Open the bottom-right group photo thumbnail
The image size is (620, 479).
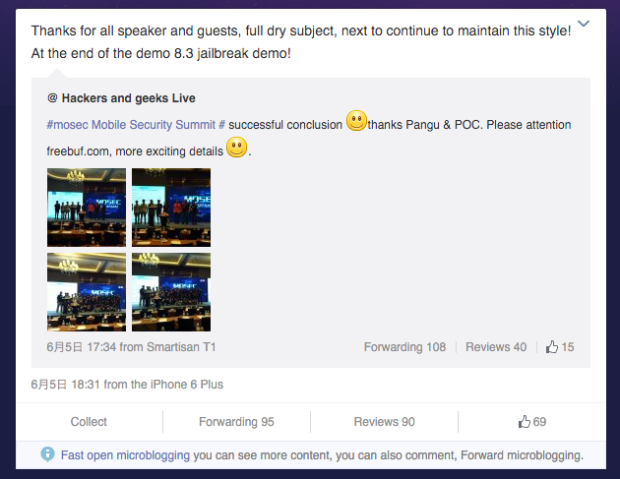click(171, 292)
